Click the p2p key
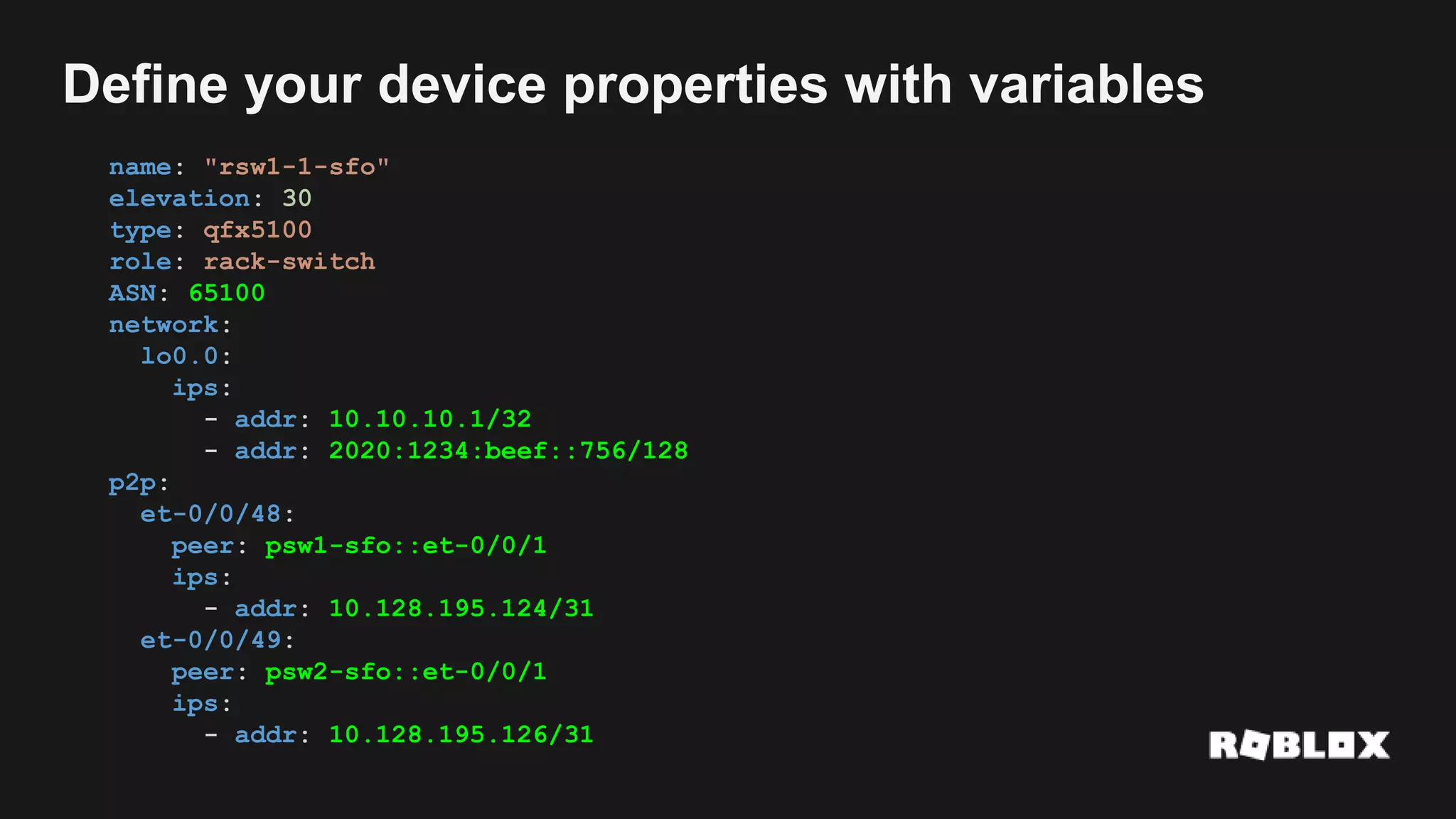 tap(132, 484)
